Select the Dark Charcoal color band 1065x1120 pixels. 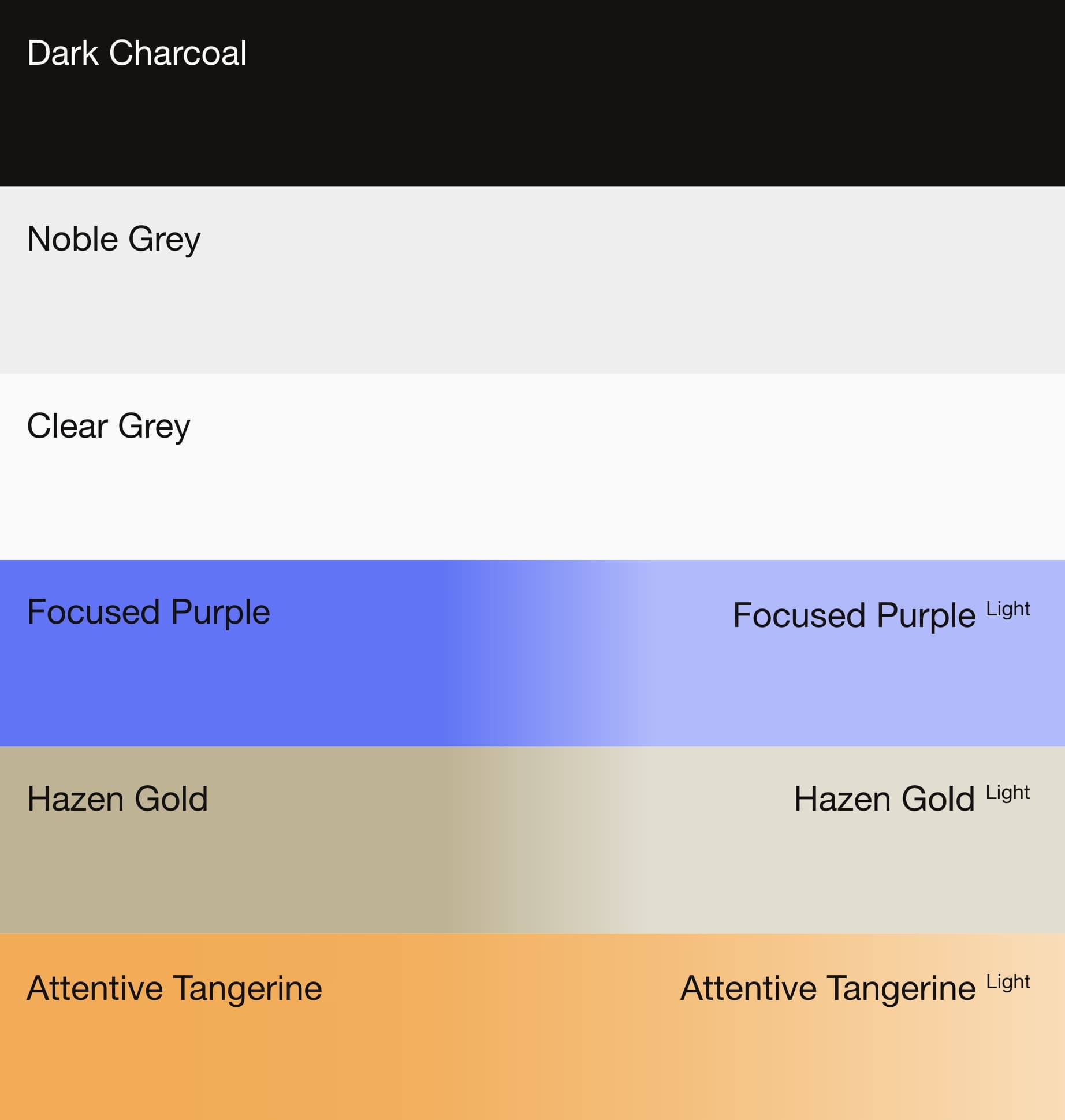(x=532, y=93)
